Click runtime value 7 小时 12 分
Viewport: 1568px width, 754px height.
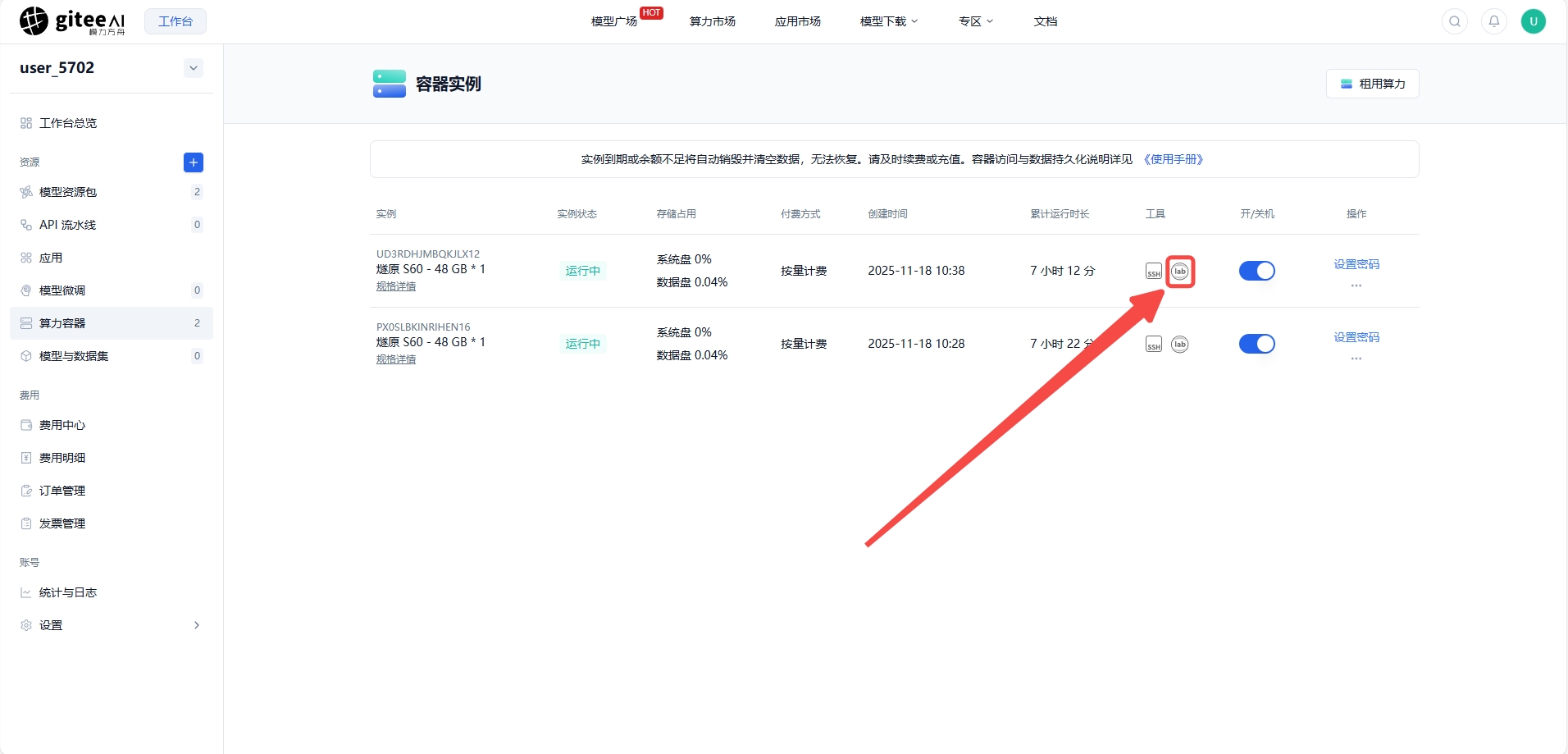point(1063,271)
